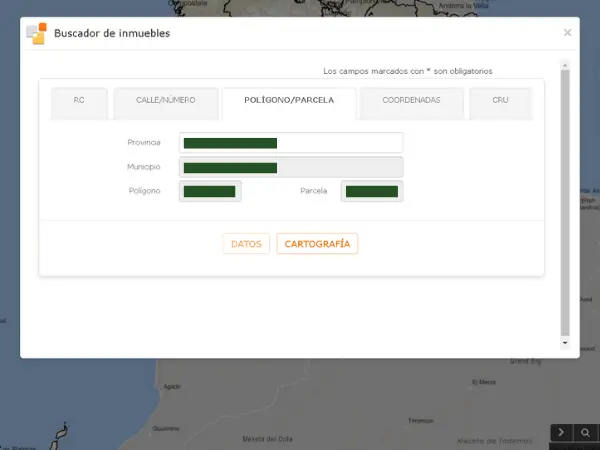600x450 pixels.
Task: Click the Provincia label text
Action: 144,143
